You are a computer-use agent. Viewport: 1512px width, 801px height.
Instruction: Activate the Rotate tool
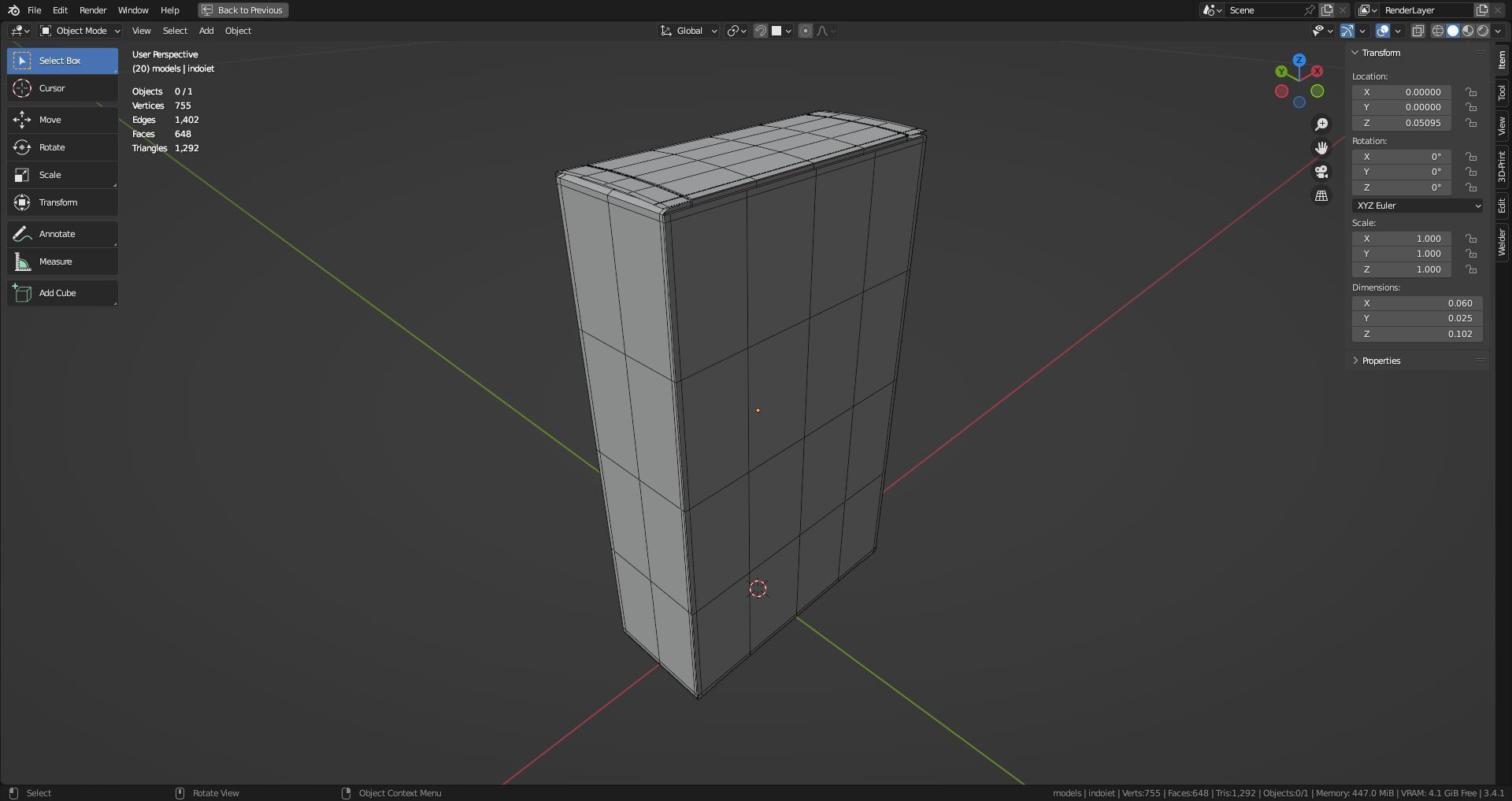[62, 147]
